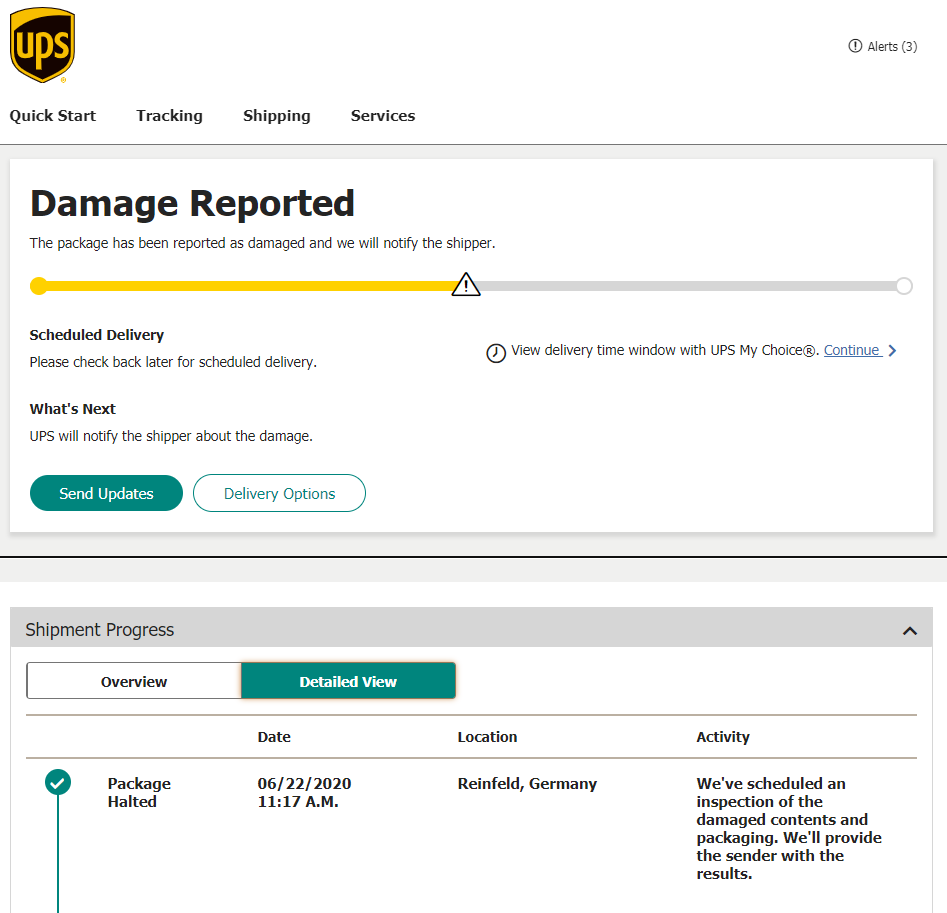
Task: Click the blue chevron after Continue
Action: (892, 350)
